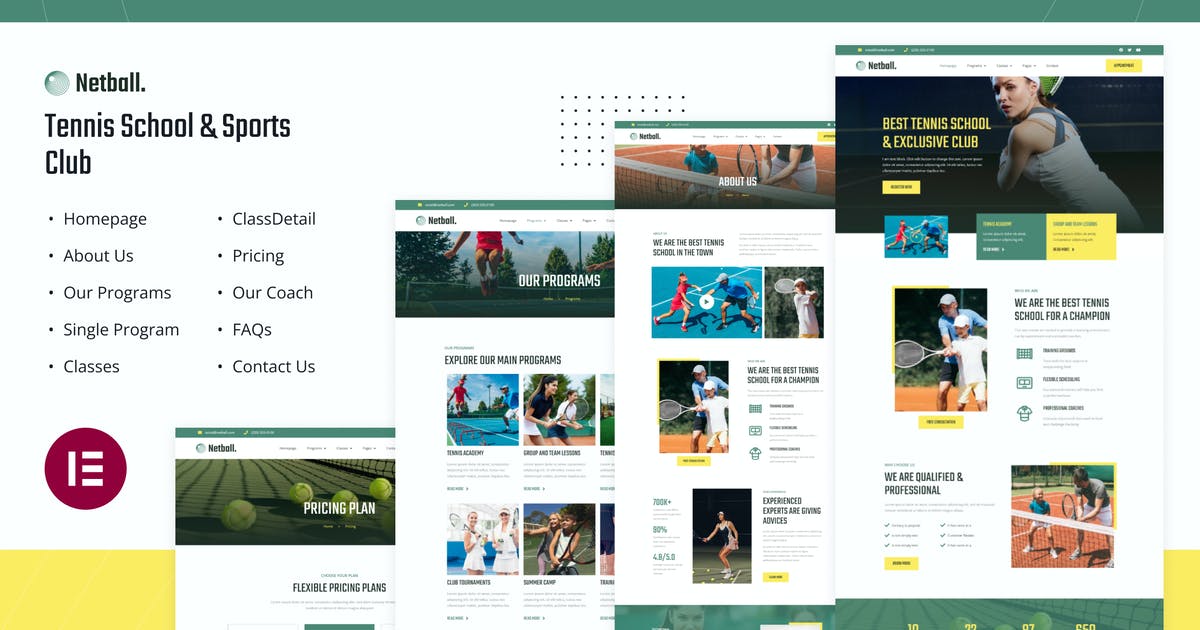Click the Our Coach item in the feature list
1200x630 pixels.
273,293
